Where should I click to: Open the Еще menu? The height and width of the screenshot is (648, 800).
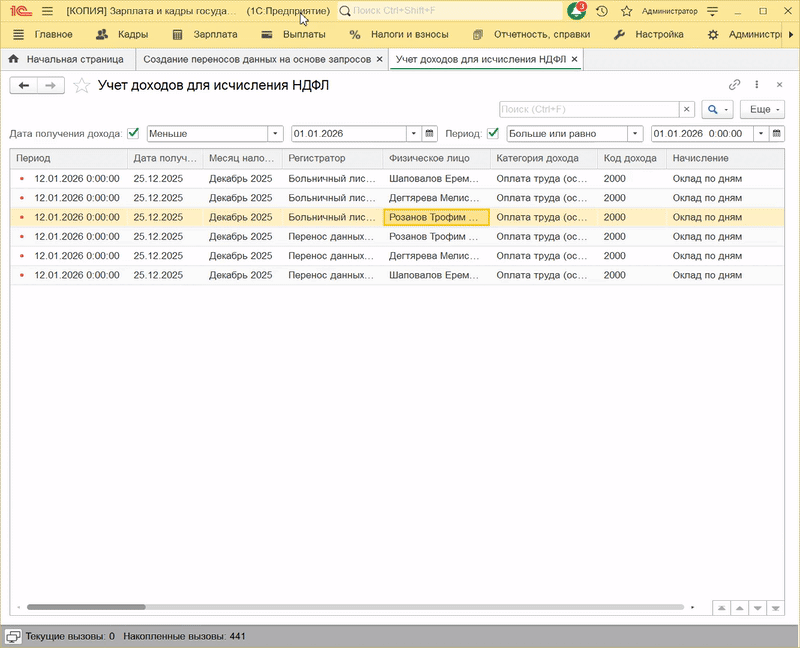pos(762,109)
